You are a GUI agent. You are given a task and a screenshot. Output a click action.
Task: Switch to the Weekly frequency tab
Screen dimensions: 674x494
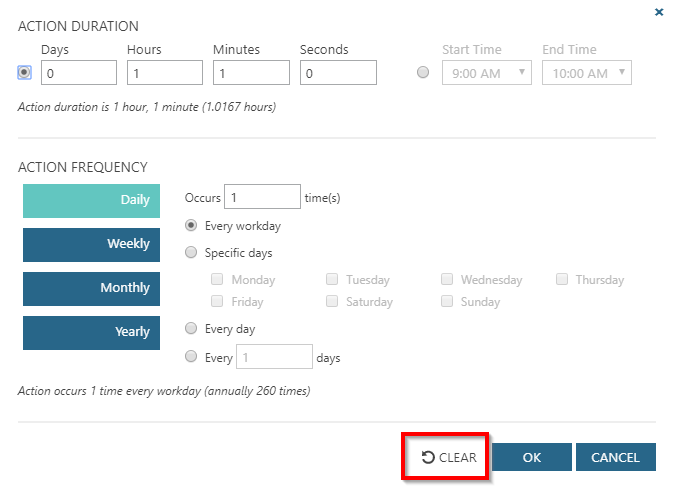click(x=91, y=244)
